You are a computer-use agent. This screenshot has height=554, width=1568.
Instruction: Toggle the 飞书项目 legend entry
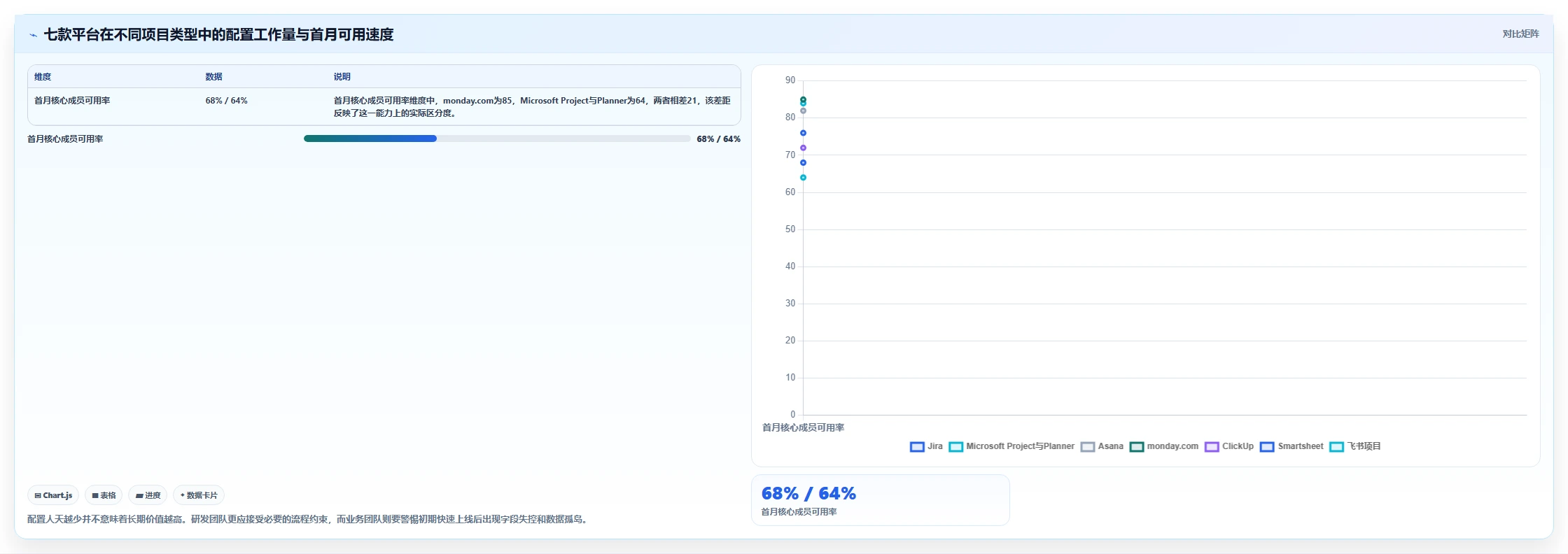coord(1355,446)
